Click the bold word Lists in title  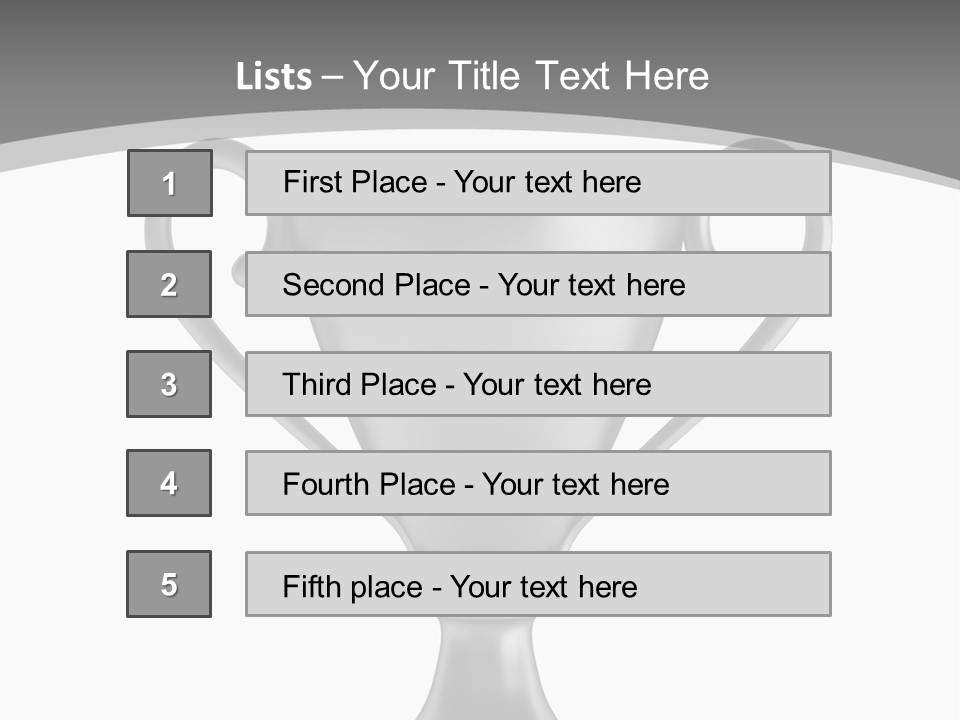pos(274,77)
